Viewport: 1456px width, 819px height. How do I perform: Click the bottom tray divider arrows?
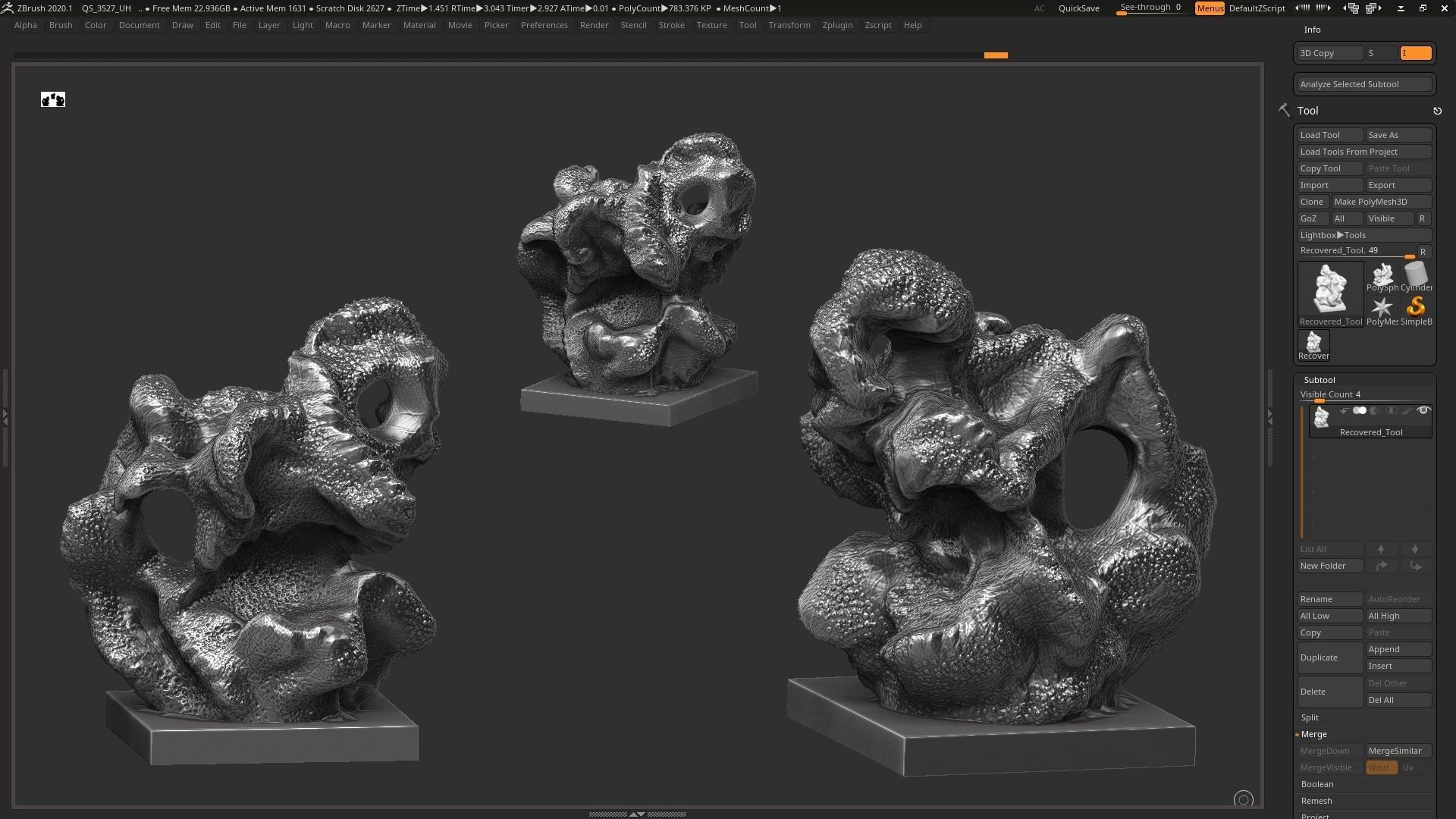coord(637,814)
